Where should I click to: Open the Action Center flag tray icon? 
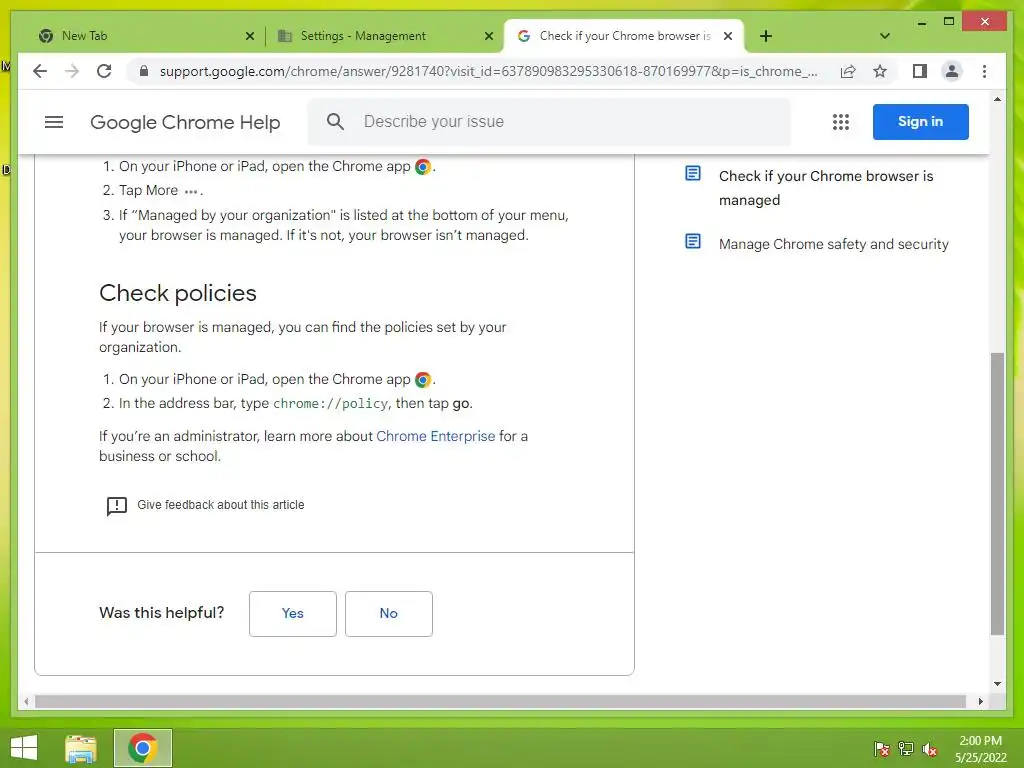click(881, 749)
